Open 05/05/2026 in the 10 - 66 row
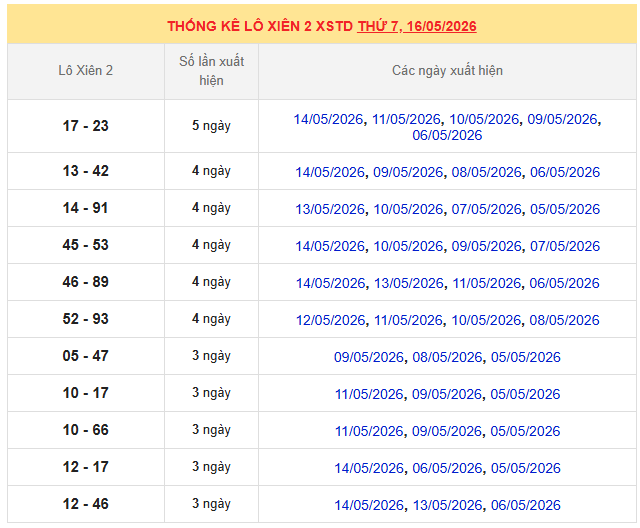Image resolution: width=640 pixels, height=528 pixels. (x=525, y=431)
